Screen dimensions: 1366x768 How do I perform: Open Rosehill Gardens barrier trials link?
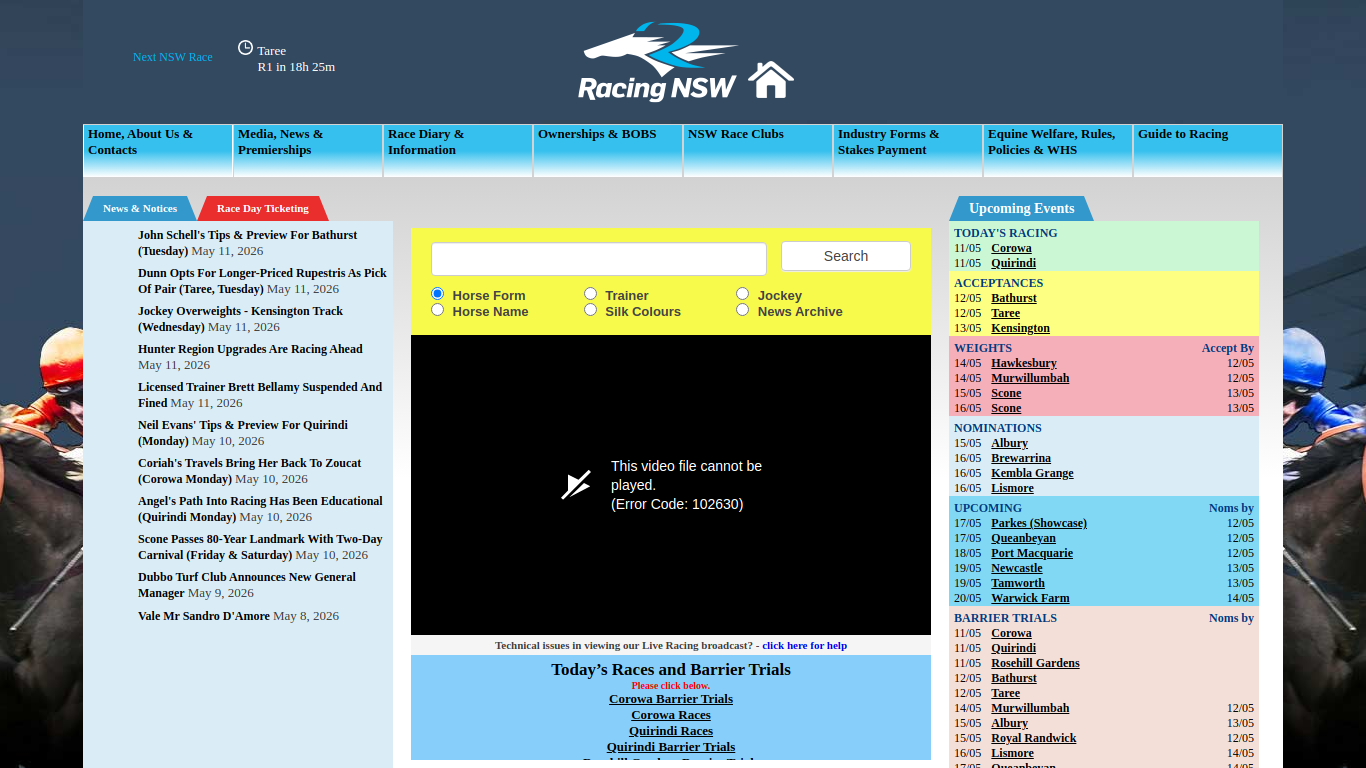[x=1035, y=663]
